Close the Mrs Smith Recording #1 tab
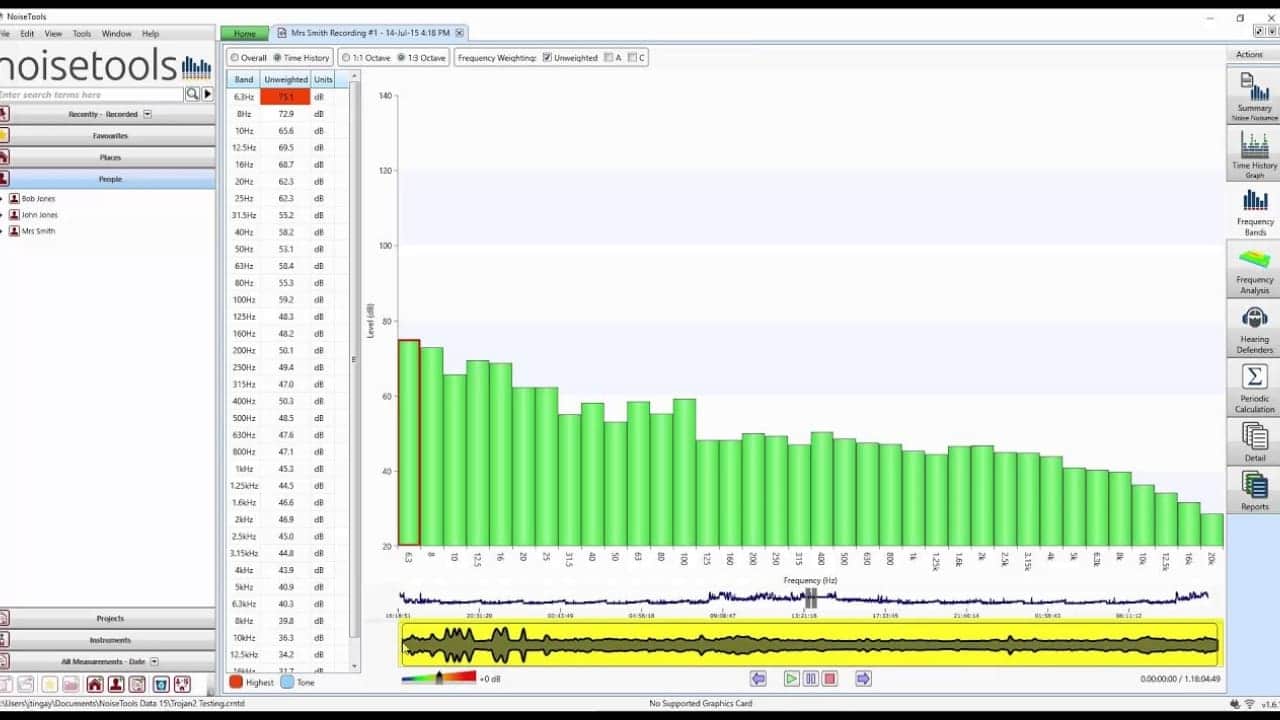 pos(459,33)
